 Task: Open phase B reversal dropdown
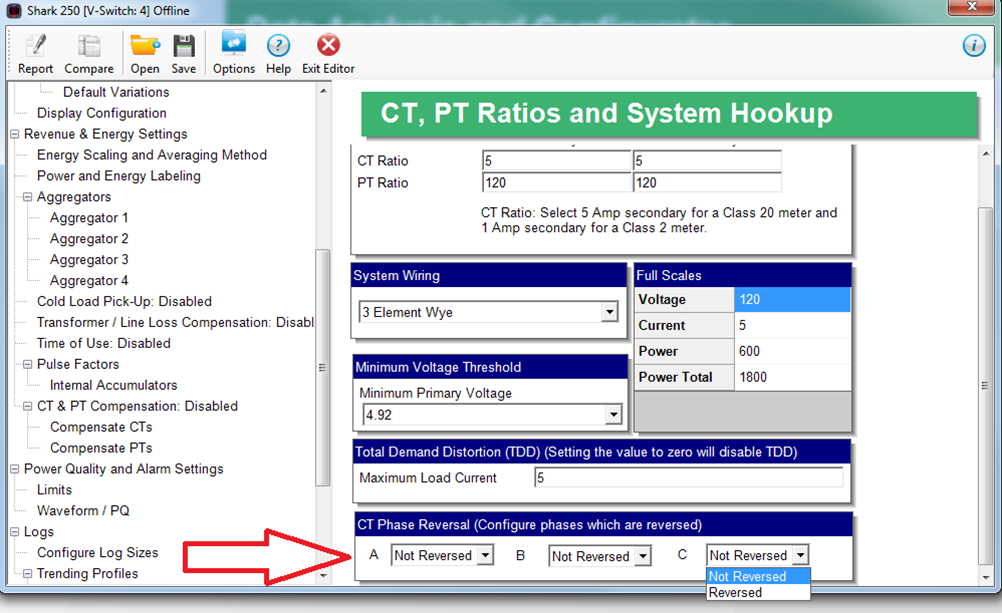click(644, 556)
